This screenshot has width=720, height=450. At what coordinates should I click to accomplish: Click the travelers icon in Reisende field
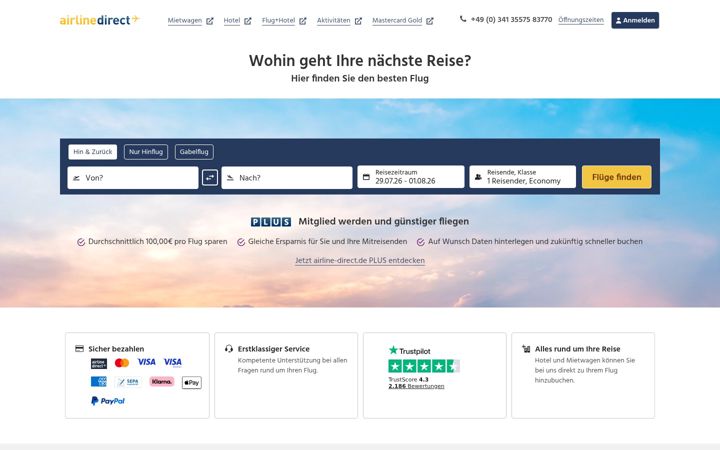478,177
